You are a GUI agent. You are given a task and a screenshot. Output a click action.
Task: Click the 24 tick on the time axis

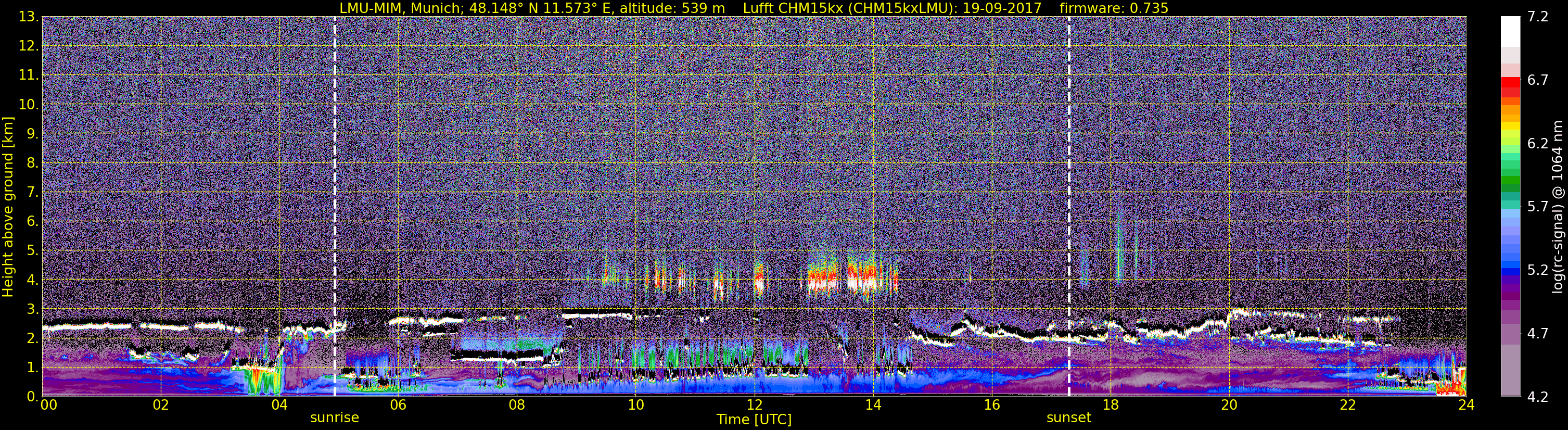tap(1467, 405)
